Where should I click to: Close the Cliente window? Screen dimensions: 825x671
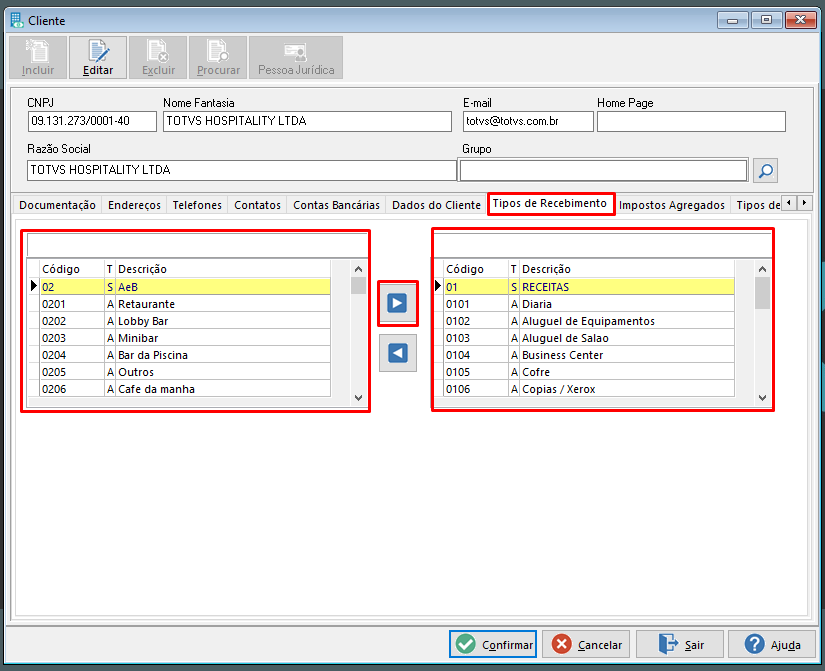(800, 20)
